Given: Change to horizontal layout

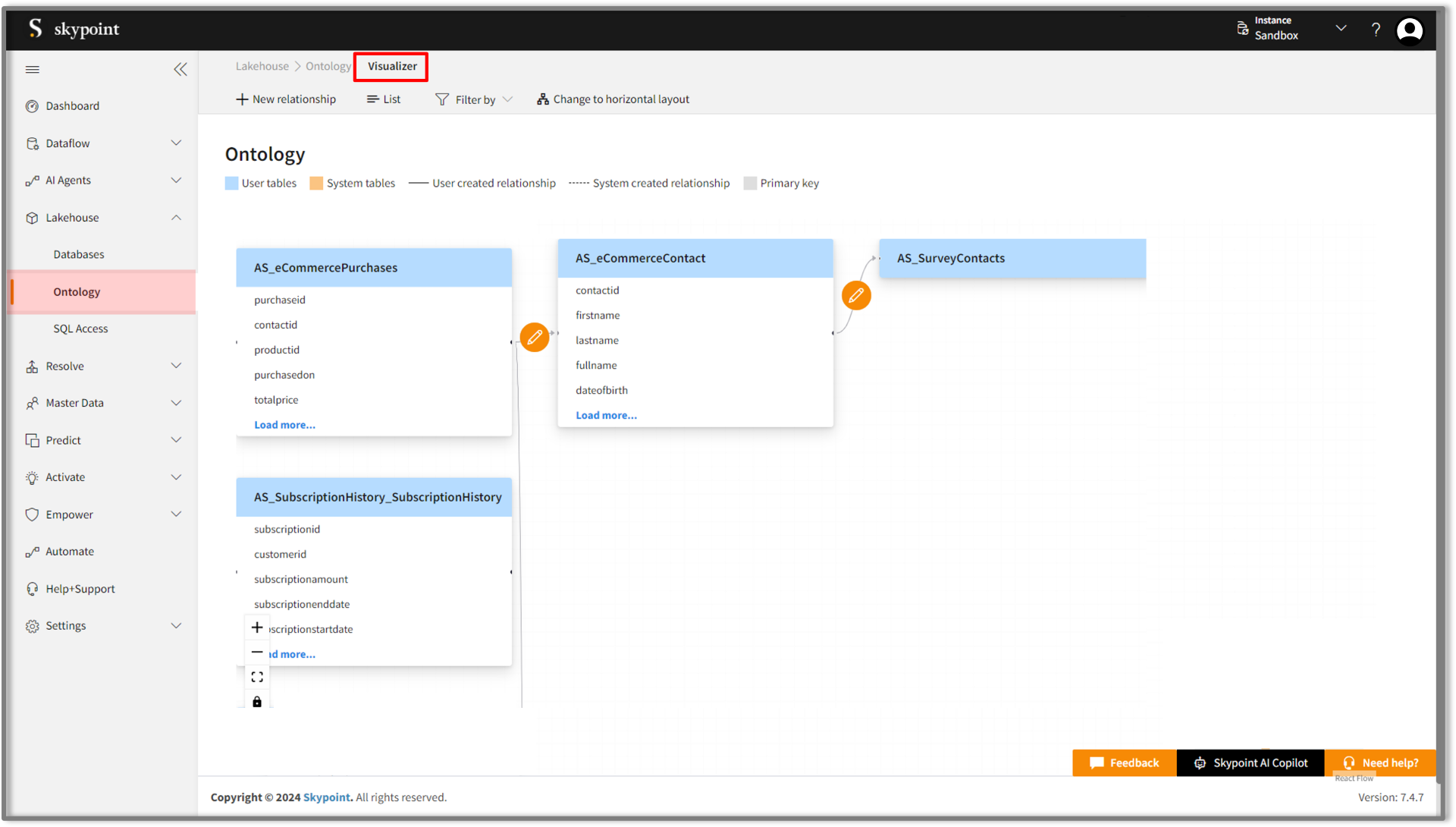Looking at the screenshot, I should point(613,99).
